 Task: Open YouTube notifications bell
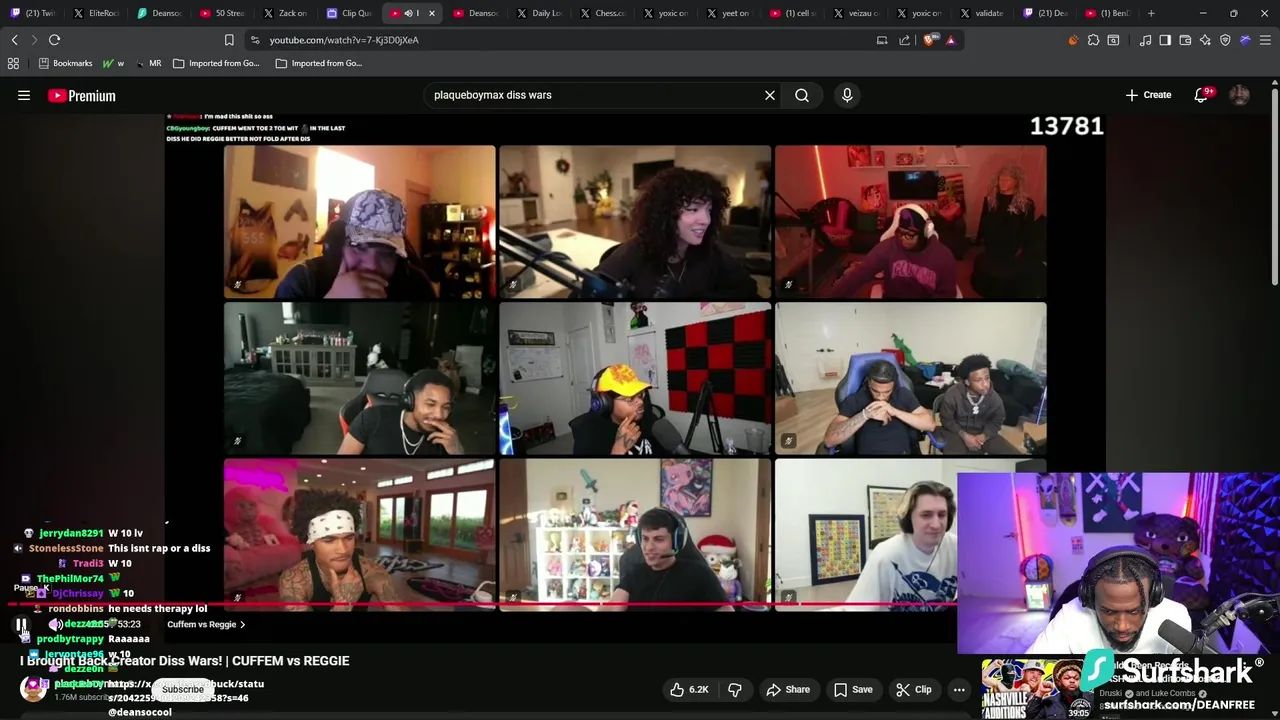coord(1202,95)
